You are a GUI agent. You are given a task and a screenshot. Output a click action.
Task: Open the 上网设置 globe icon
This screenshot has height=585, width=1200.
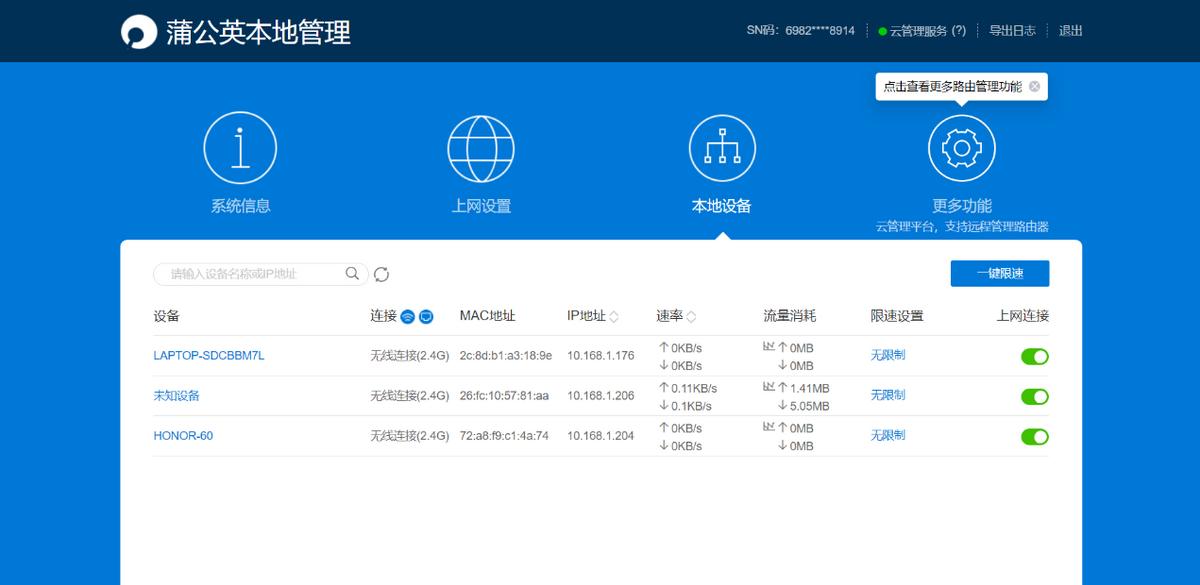481,146
